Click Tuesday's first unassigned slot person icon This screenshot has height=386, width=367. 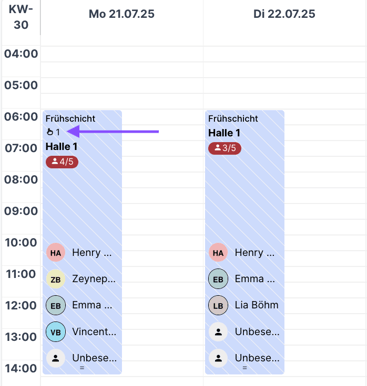click(218, 332)
